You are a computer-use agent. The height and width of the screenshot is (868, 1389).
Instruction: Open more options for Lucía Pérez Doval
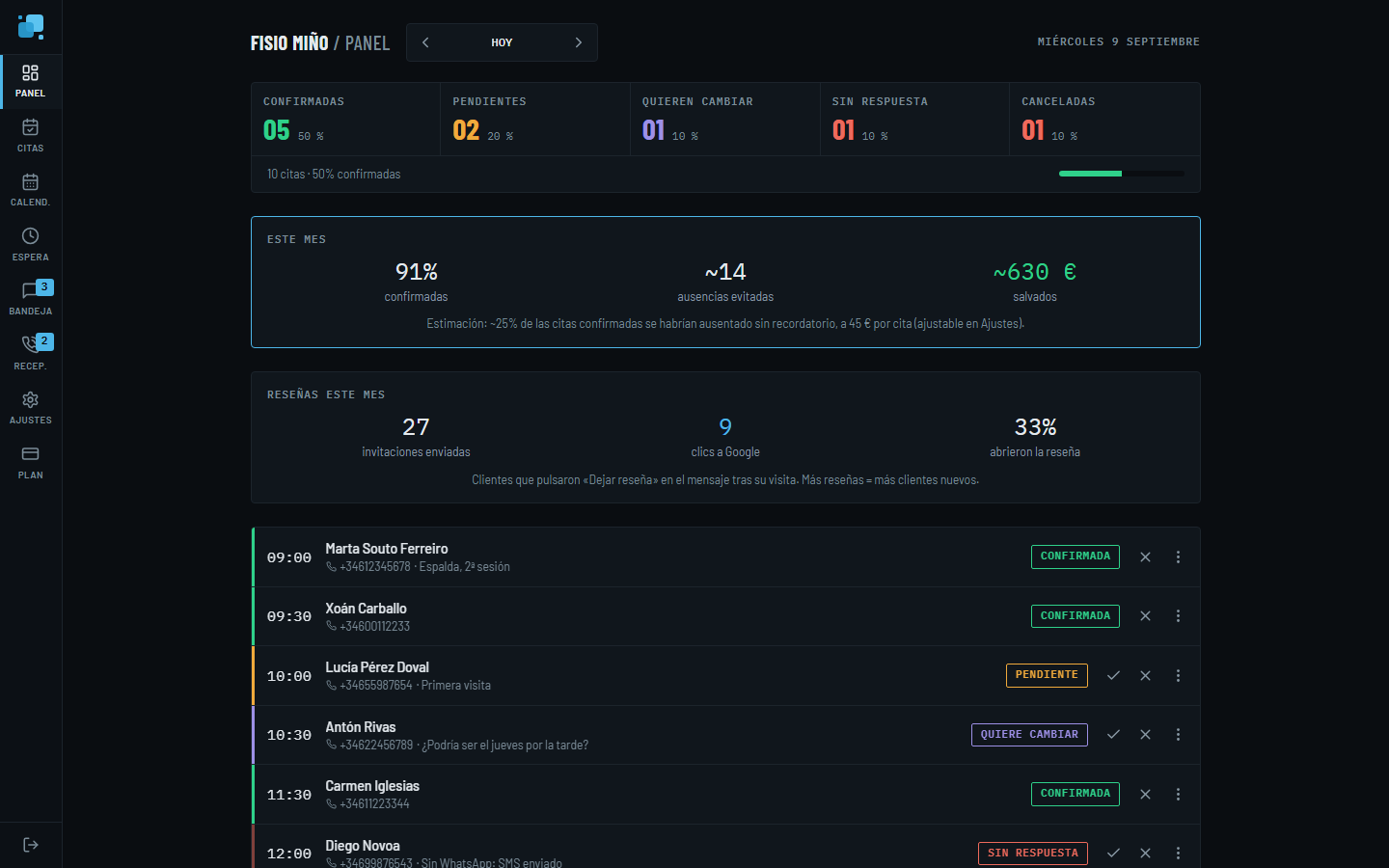coord(1178,676)
